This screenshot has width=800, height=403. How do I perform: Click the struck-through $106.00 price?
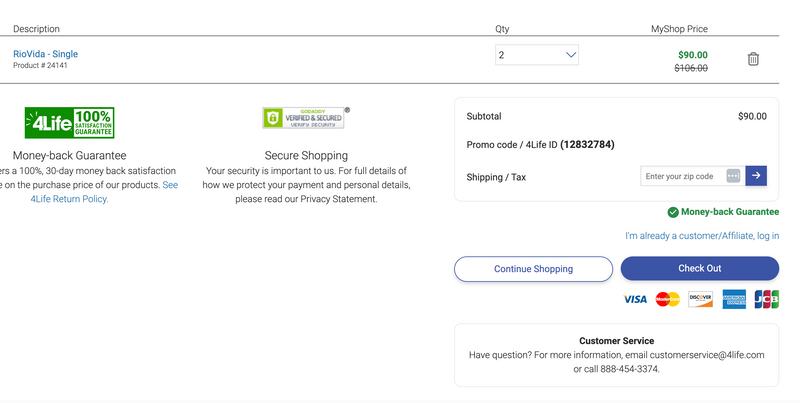tap(691, 68)
